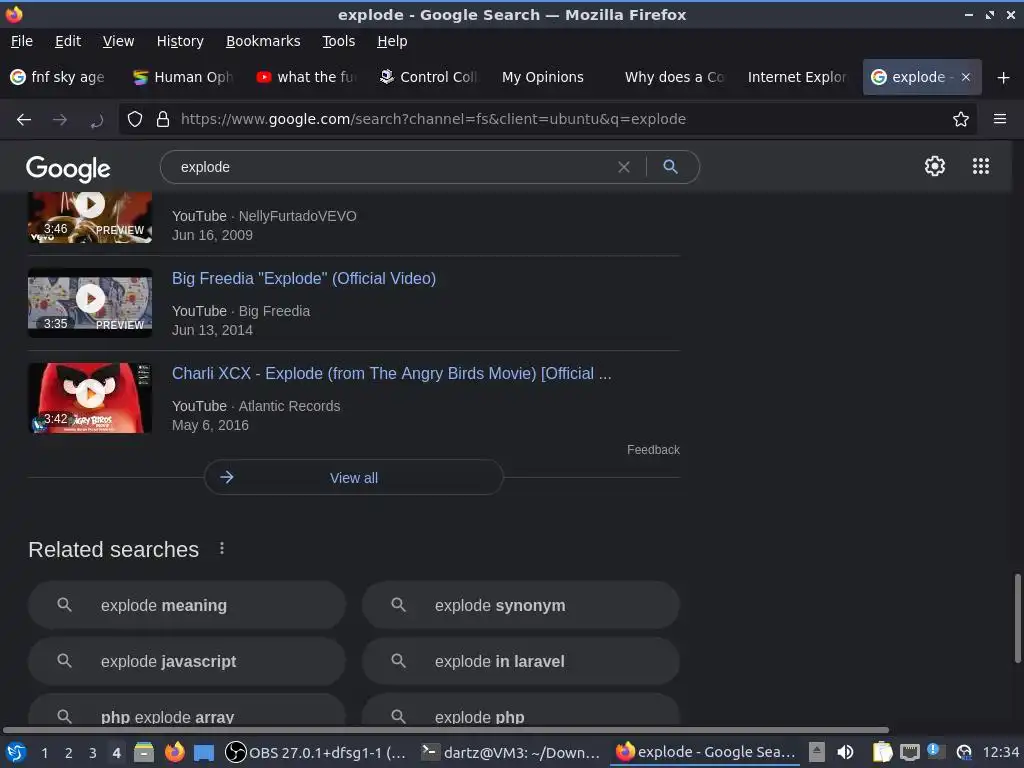Screen dimensions: 1024x768
Task: Go back using the browser back arrow
Action: [x=24, y=120]
